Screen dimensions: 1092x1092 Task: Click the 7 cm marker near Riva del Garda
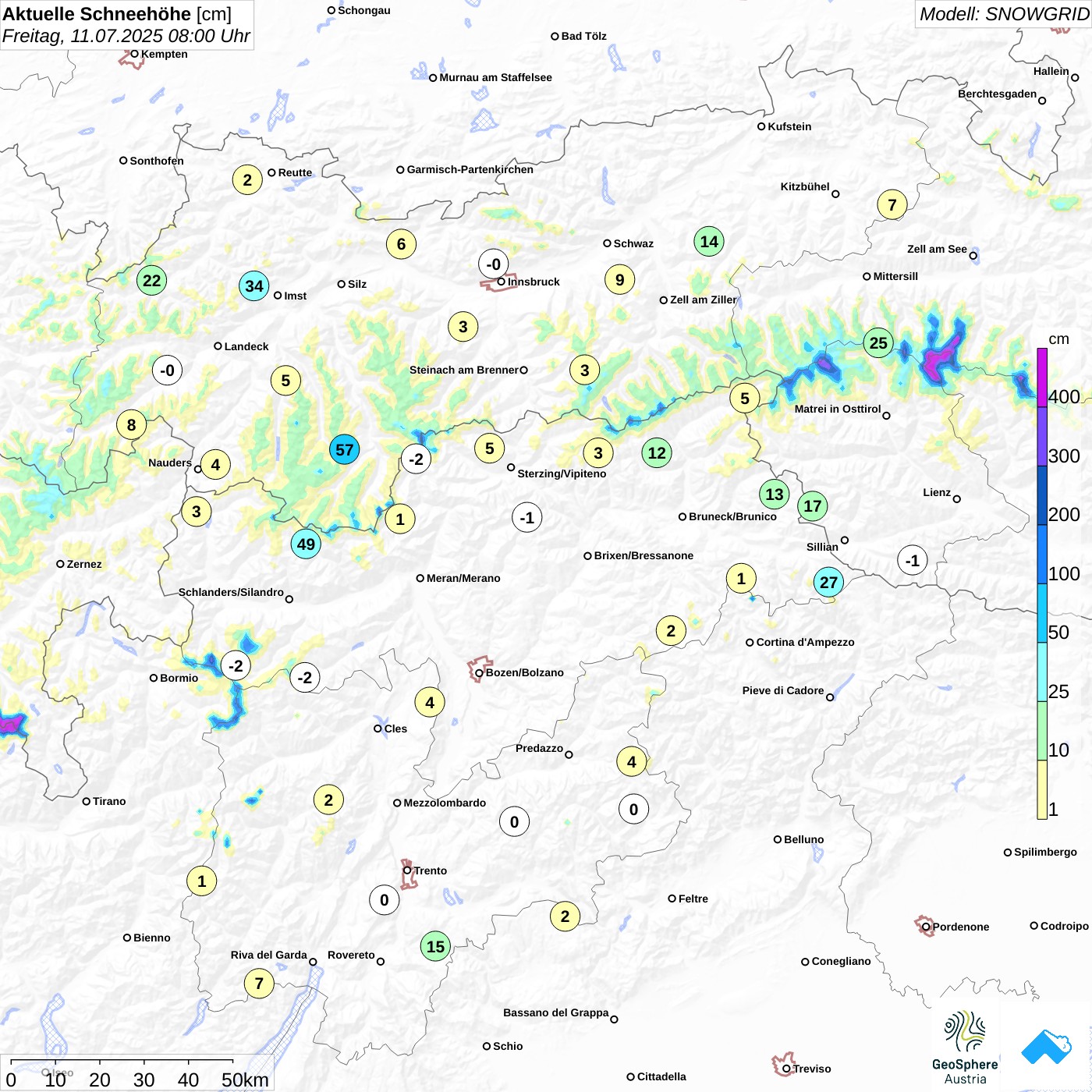tap(259, 984)
